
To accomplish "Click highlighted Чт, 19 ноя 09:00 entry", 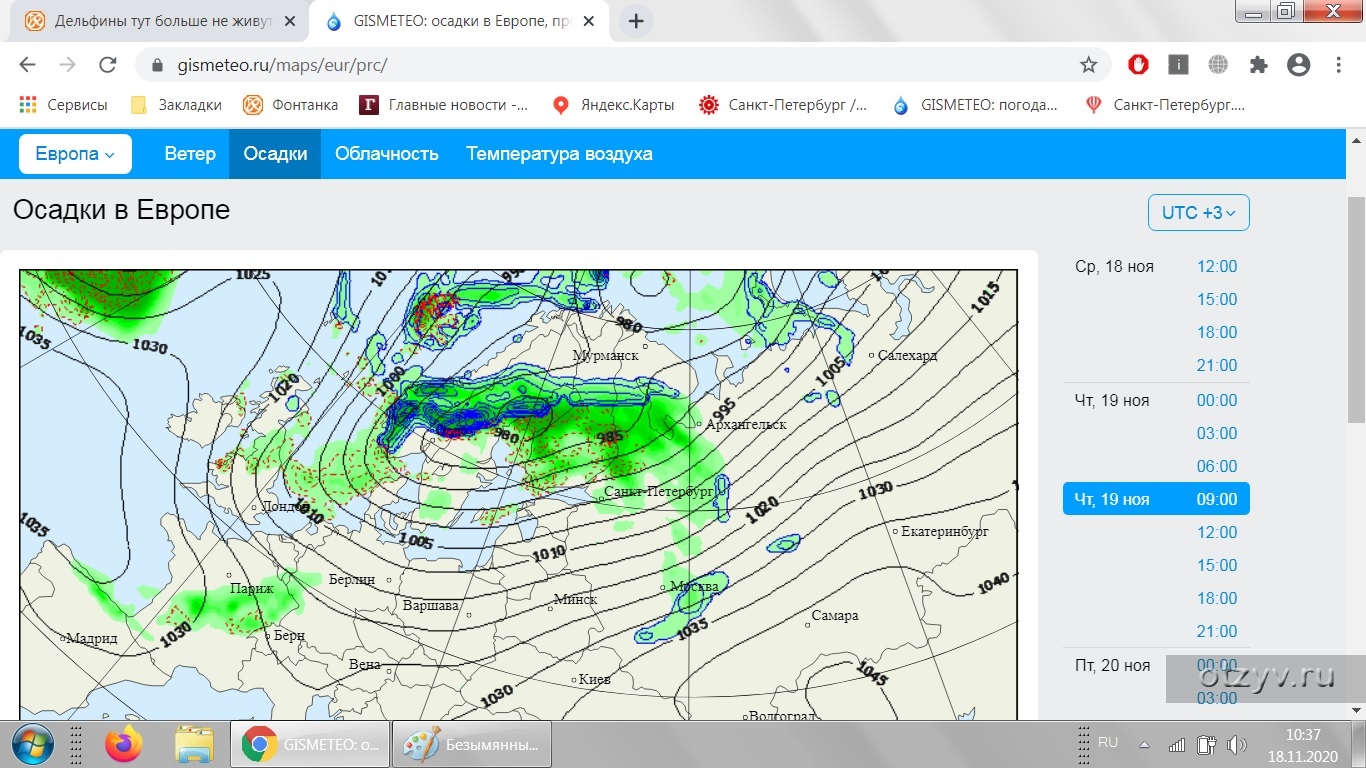I will [x=1156, y=499].
